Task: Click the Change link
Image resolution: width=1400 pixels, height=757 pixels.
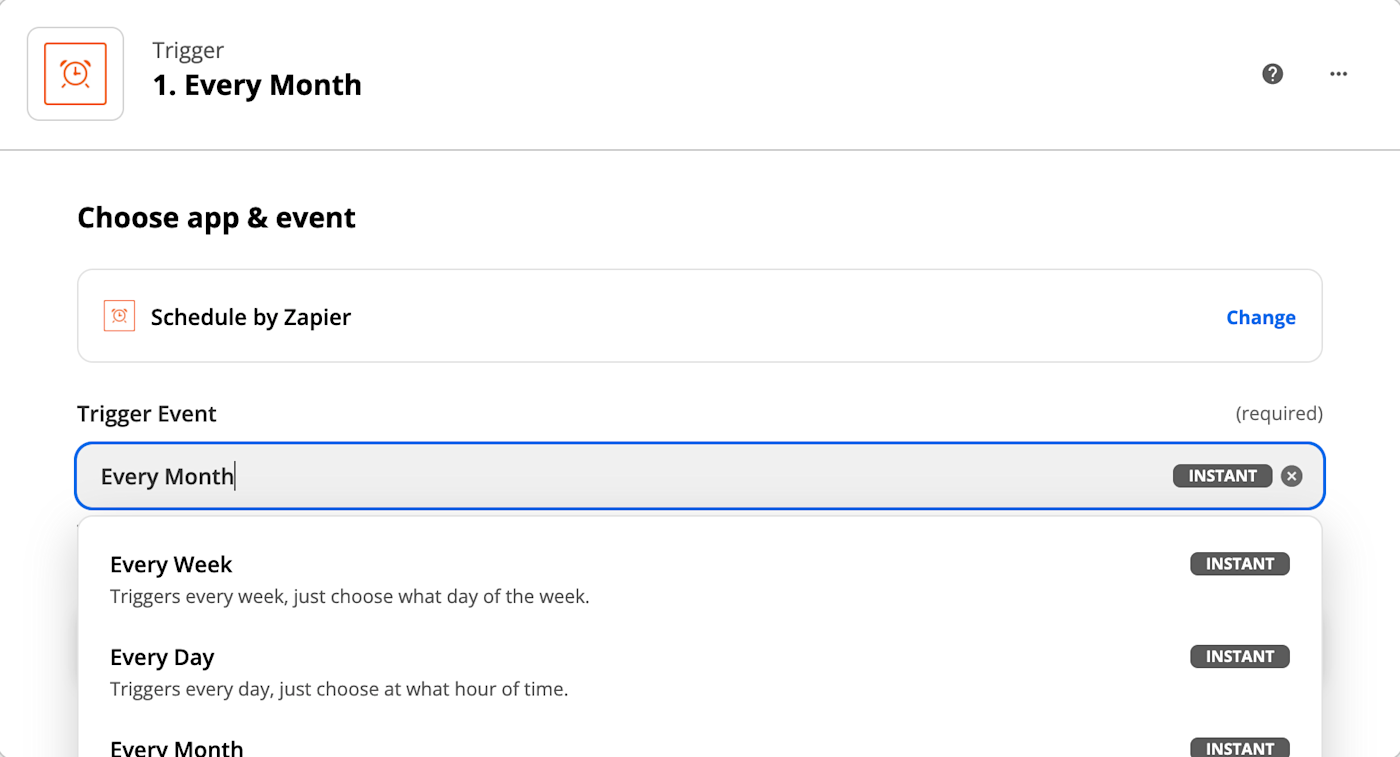Action: click(x=1260, y=317)
